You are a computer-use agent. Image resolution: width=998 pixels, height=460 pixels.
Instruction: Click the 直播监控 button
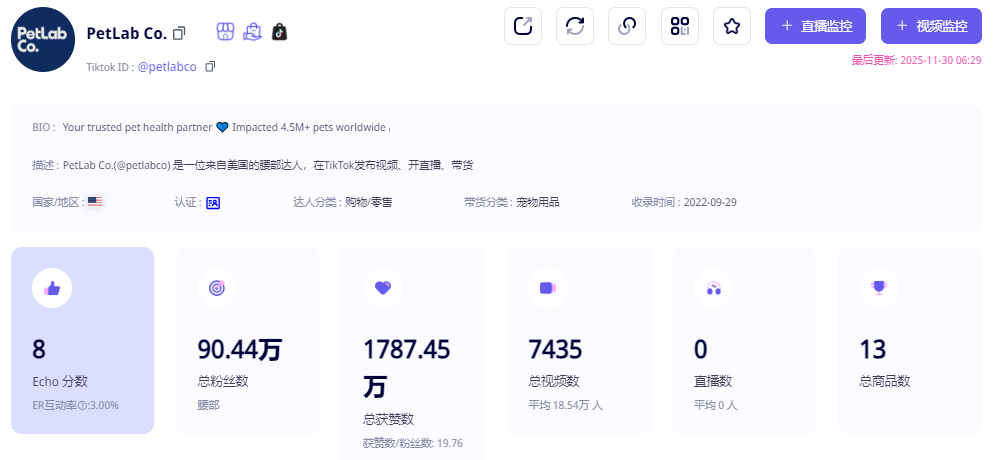815,26
